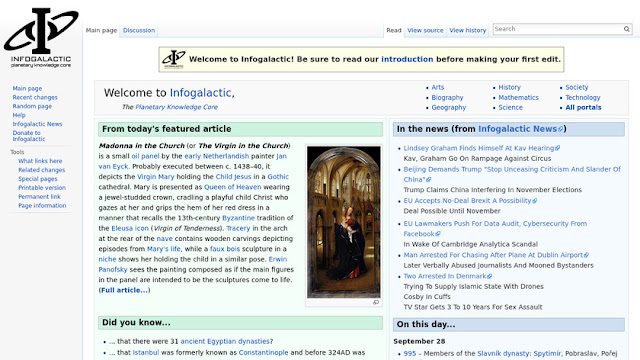Go to Random page from sidebar
The width and height of the screenshot is (640, 360).
point(32,106)
